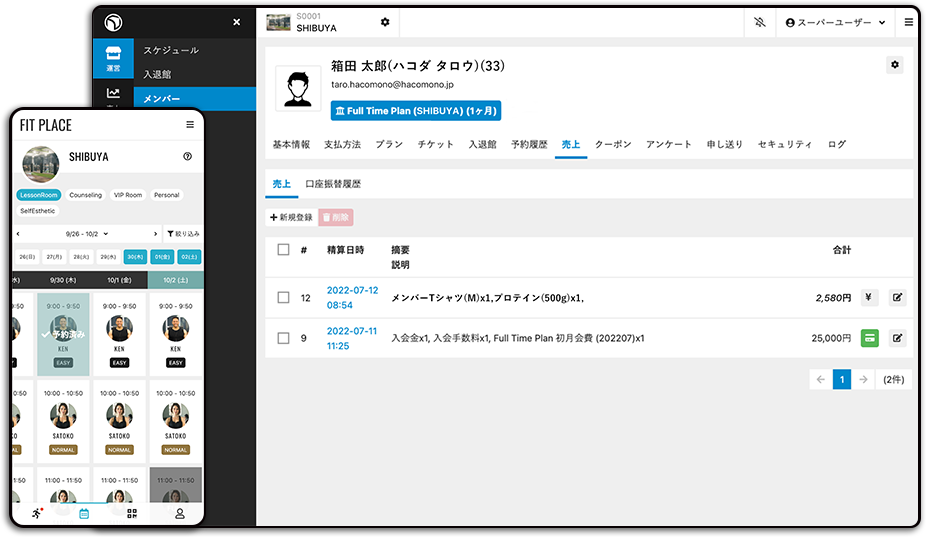Open 2022-07-12 08:54 sale link

coord(352,297)
